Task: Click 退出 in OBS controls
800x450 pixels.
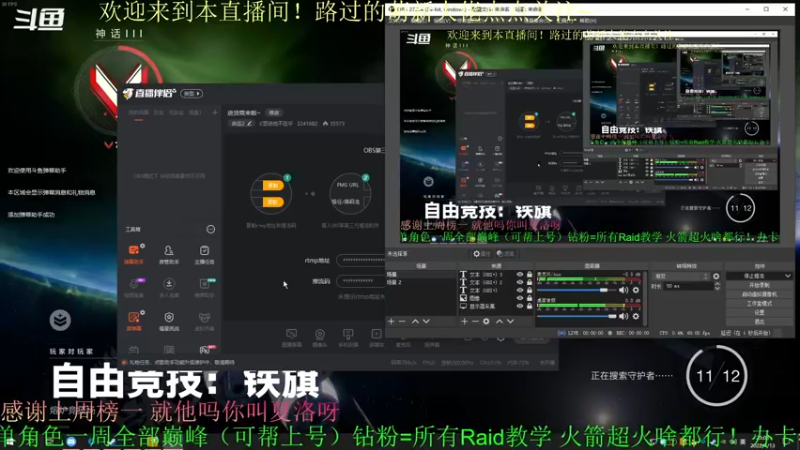Action: [759, 321]
